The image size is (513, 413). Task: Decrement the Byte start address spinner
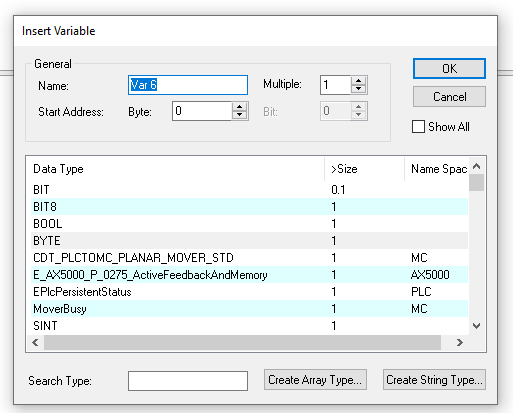(x=239, y=115)
